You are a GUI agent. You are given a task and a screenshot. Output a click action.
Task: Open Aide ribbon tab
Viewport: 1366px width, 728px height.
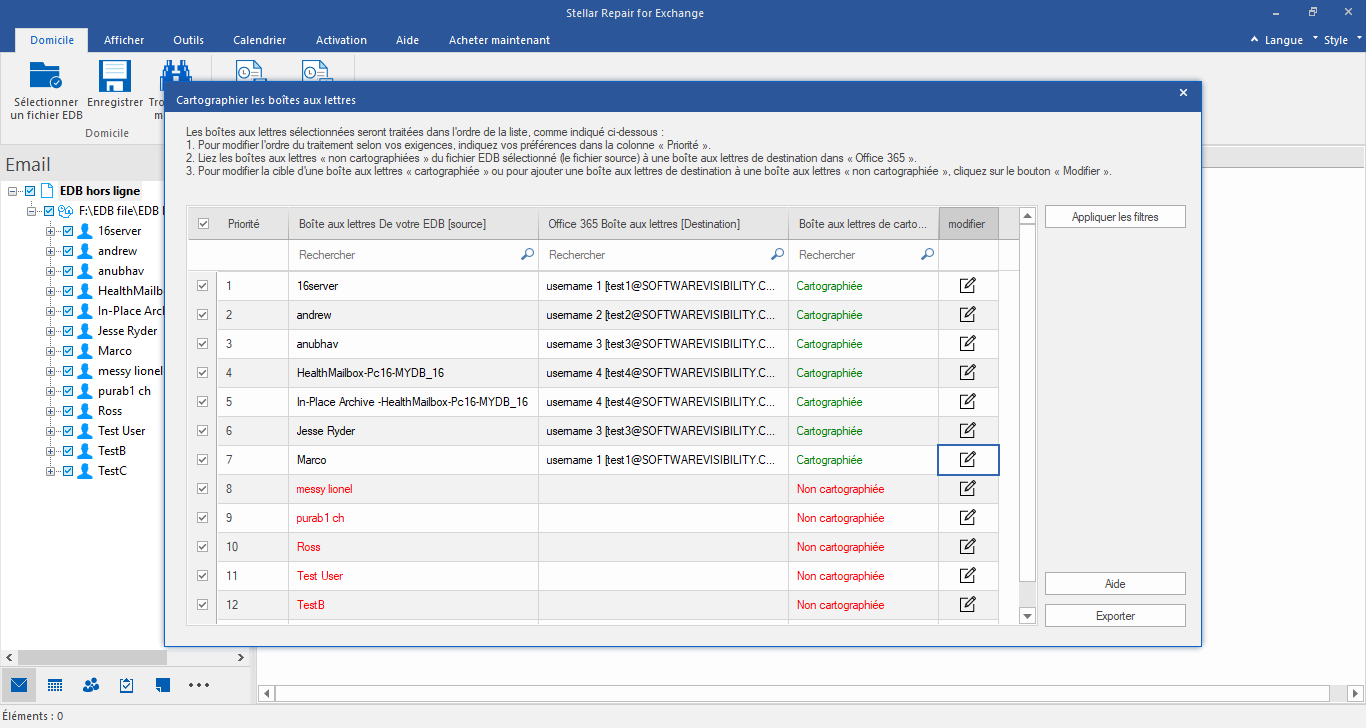click(407, 40)
